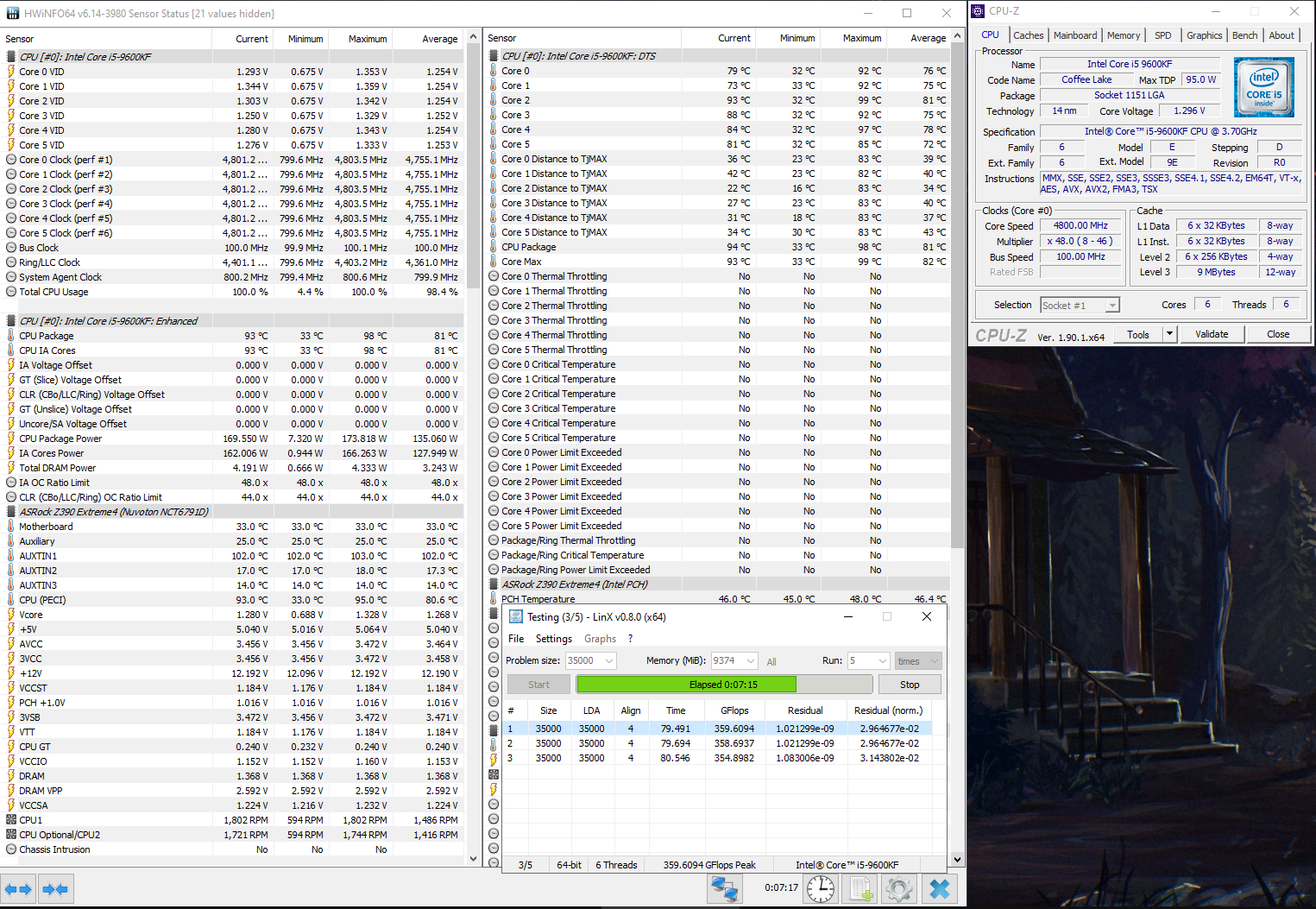Open the About tab in CPU-Z

pyautogui.click(x=1281, y=35)
